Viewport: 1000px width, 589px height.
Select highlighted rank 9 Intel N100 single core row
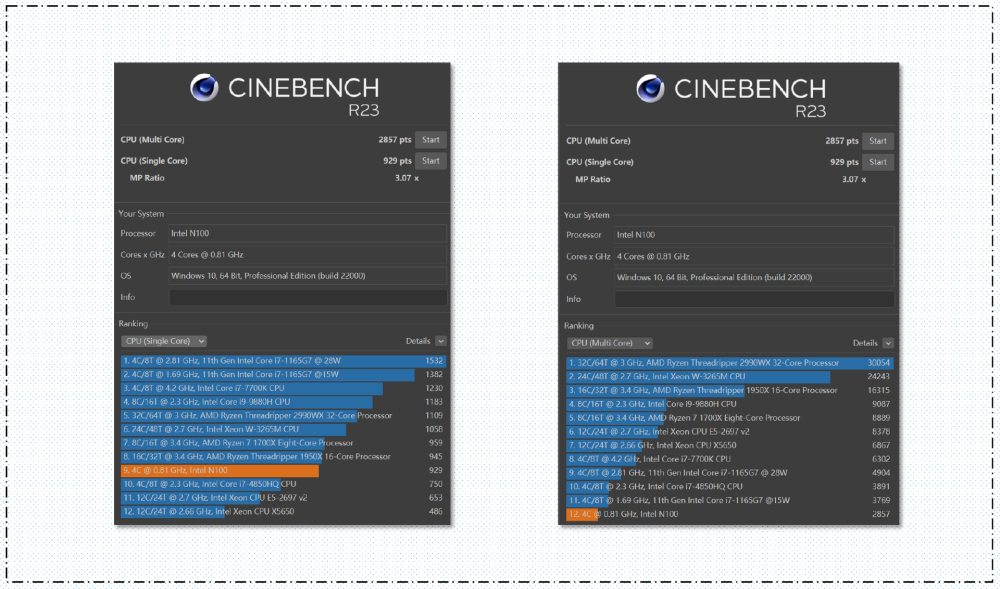(283, 470)
